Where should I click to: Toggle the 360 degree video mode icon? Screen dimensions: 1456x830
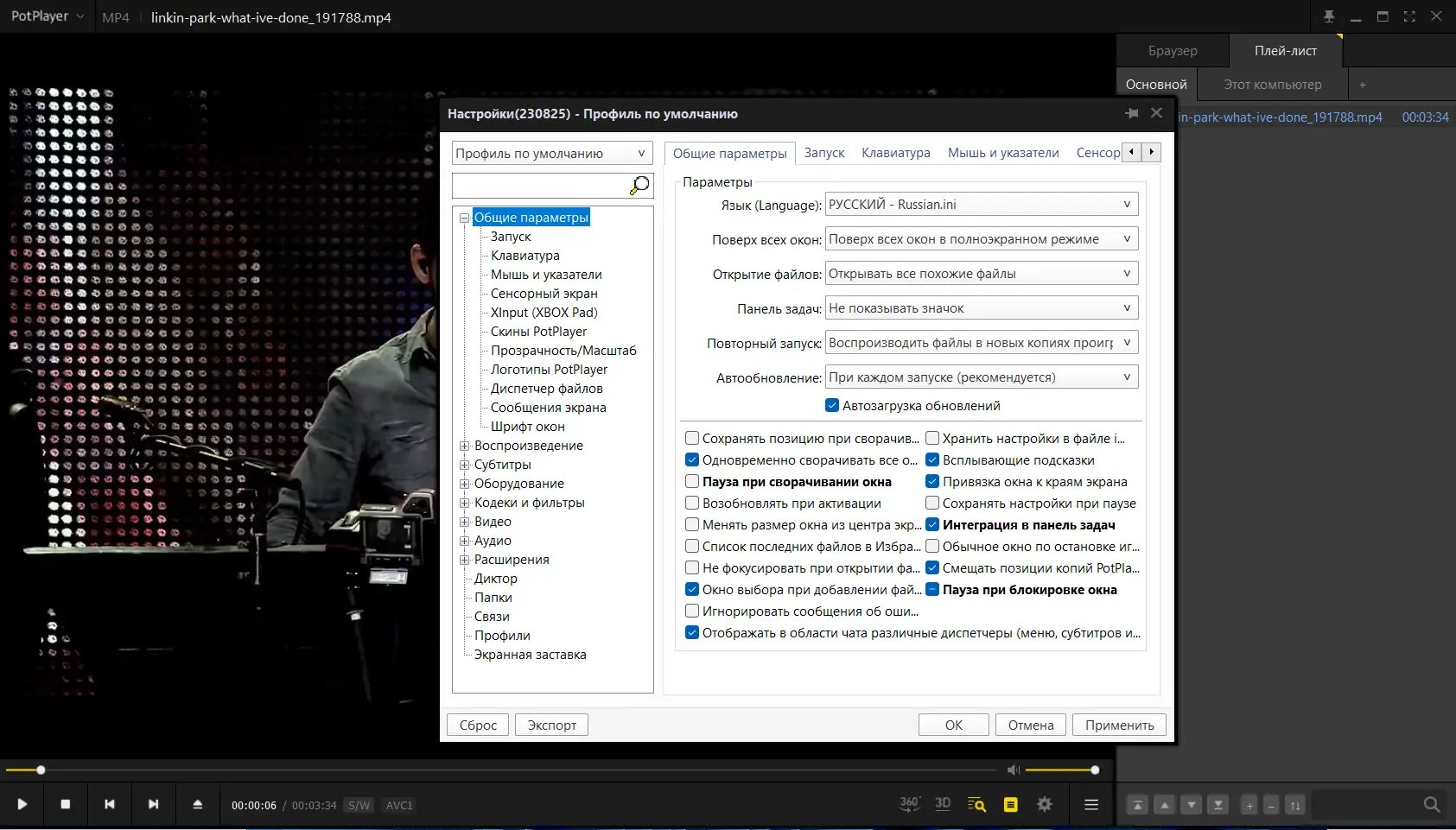909,804
